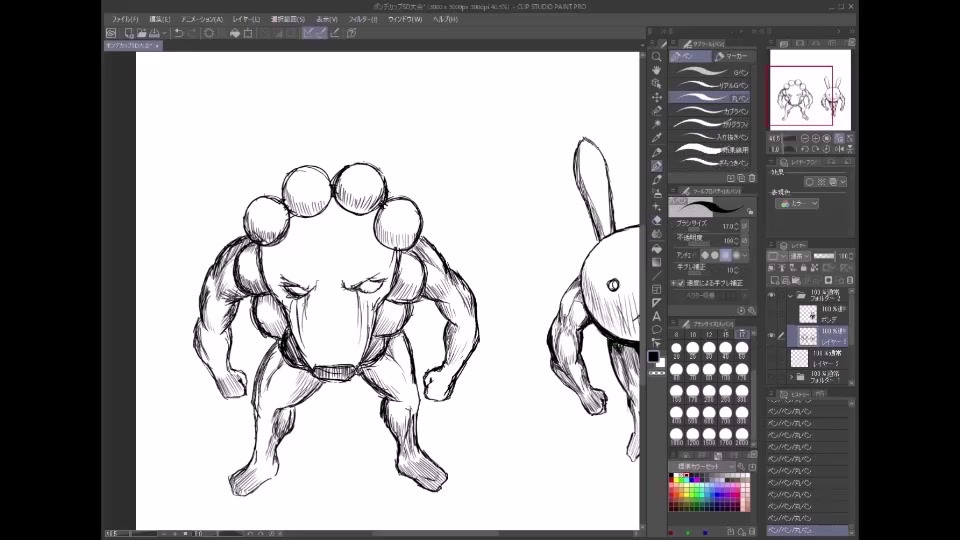Select the Balloon tool

point(656,329)
